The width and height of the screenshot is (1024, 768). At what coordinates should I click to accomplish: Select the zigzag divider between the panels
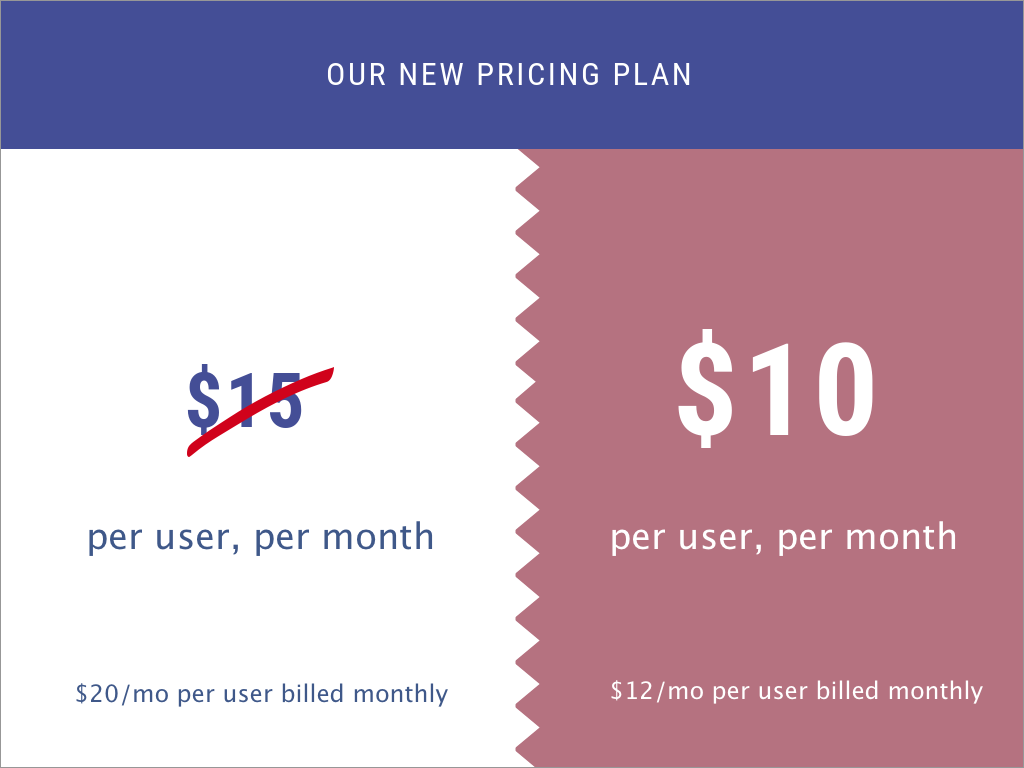pyautogui.click(x=526, y=458)
